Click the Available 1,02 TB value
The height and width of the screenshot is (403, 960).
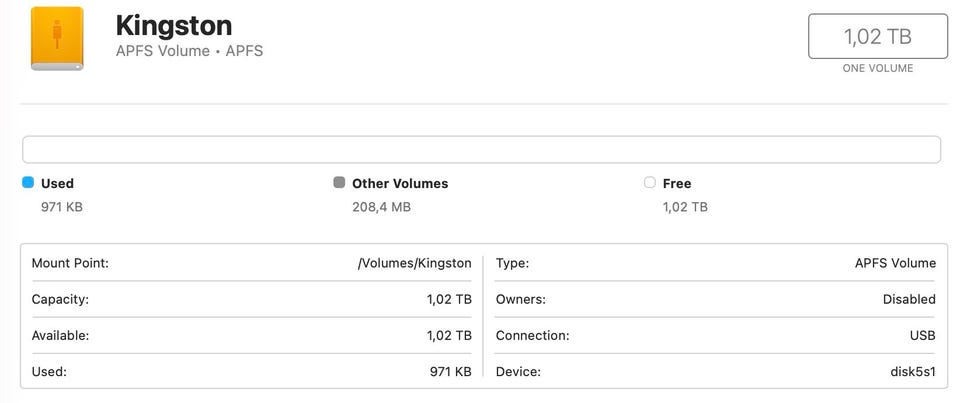pos(449,335)
